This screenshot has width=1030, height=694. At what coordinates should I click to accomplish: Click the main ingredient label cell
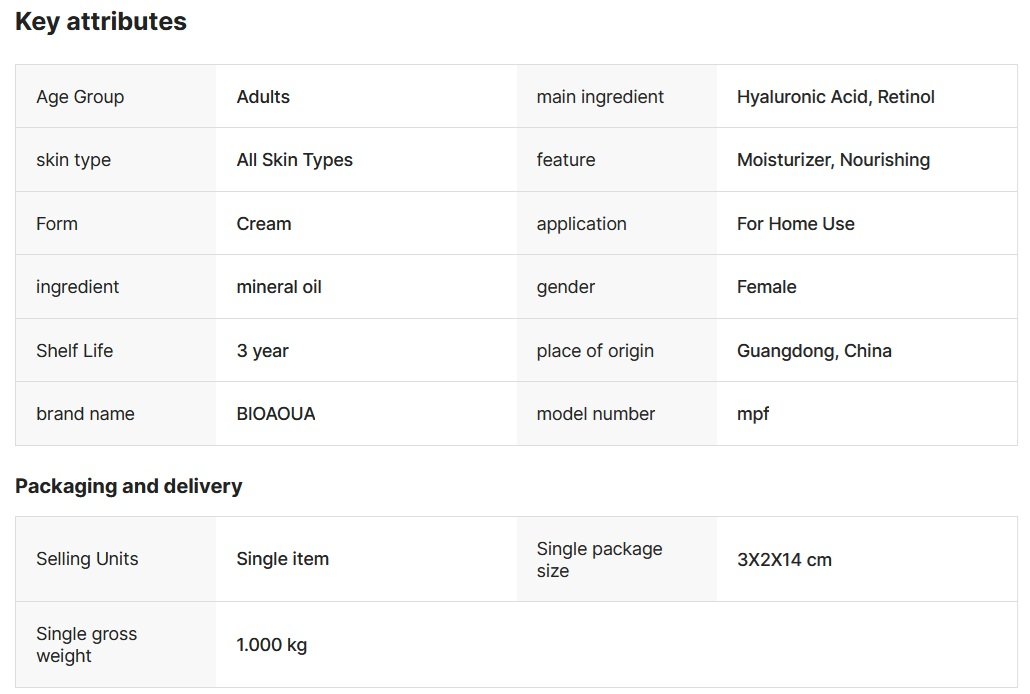coord(600,97)
